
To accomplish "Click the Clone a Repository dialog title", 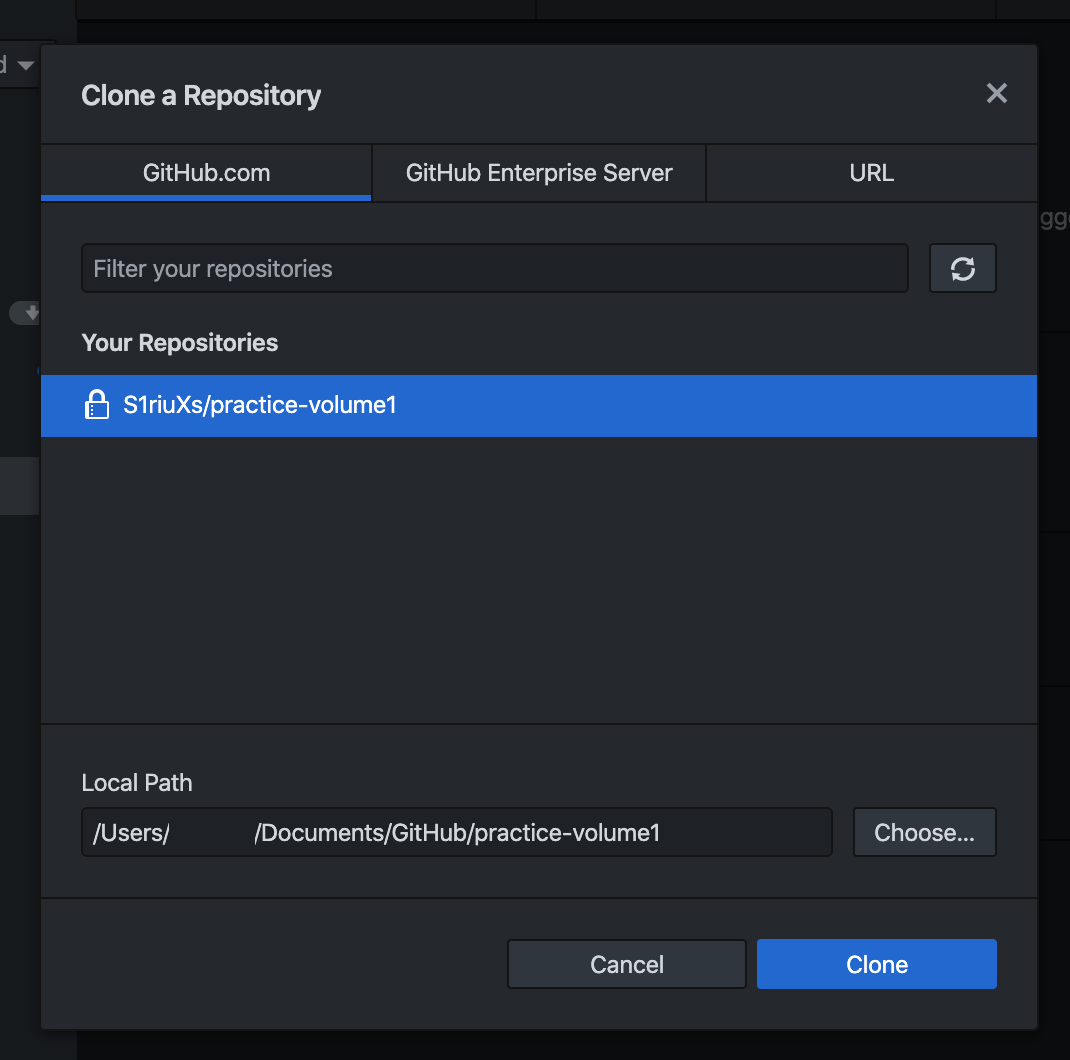I will click(201, 94).
